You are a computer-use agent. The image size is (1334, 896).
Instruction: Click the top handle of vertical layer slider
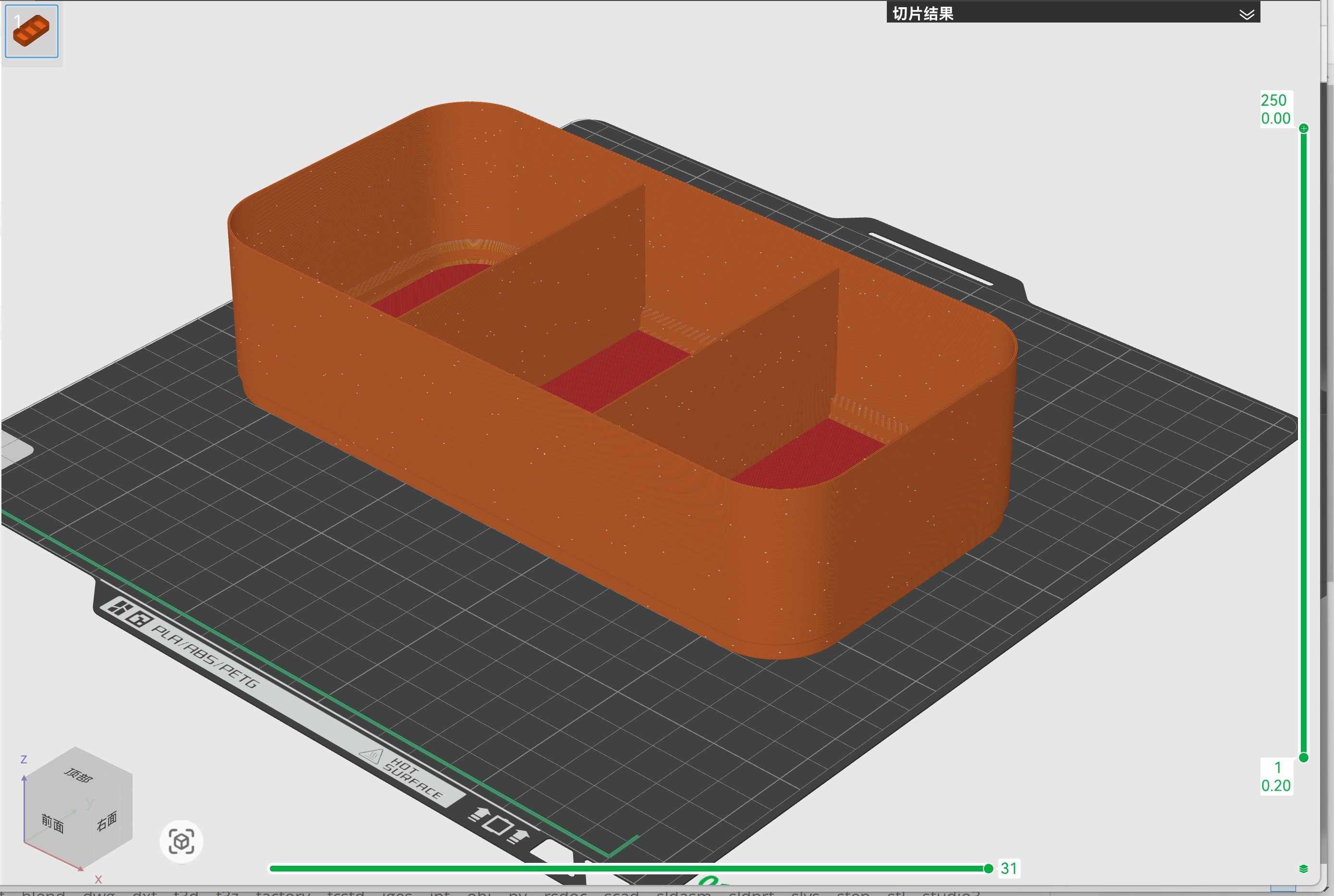pyautogui.click(x=1304, y=128)
